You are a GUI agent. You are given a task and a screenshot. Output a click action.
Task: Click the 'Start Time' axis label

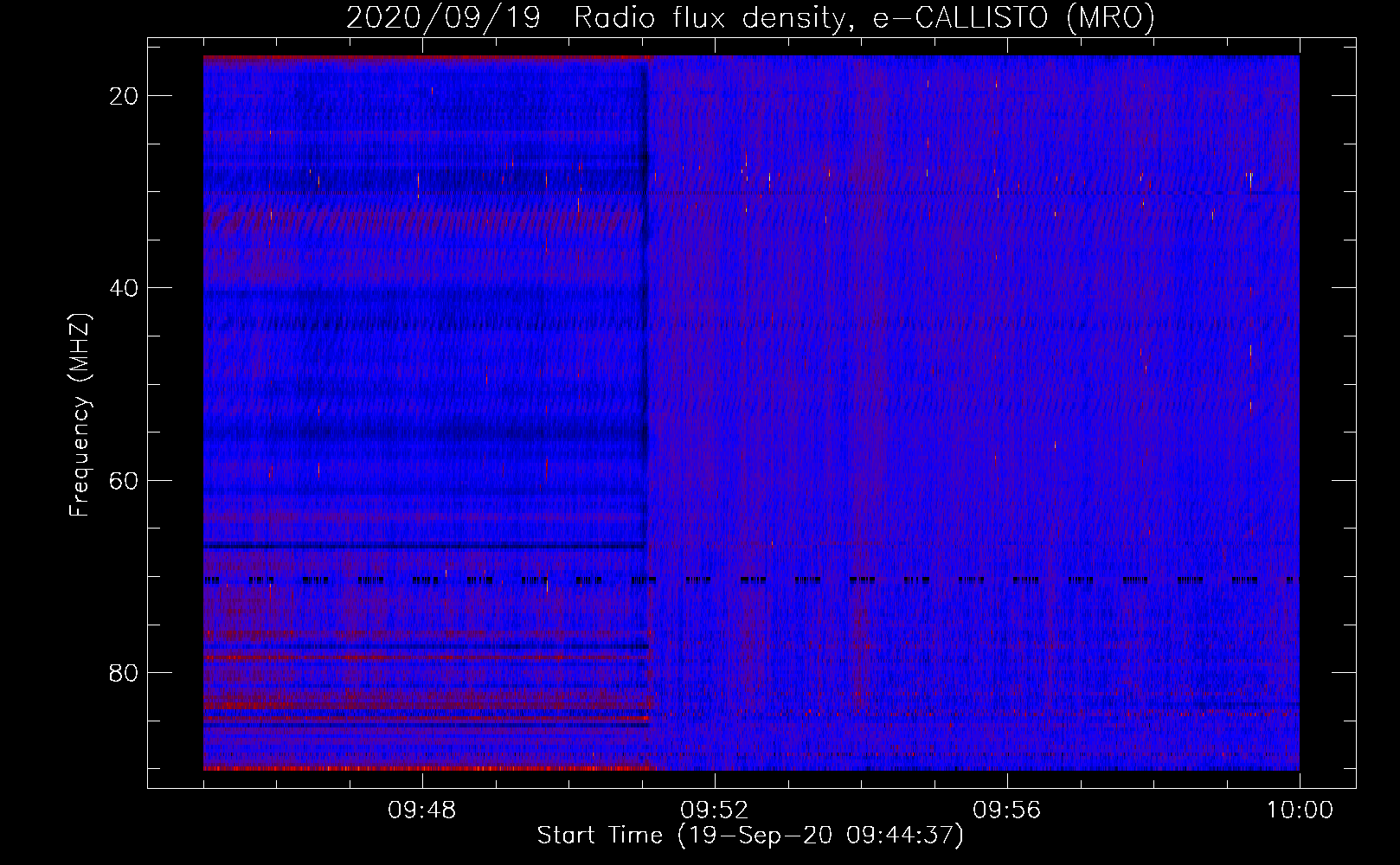(x=750, y=836)
